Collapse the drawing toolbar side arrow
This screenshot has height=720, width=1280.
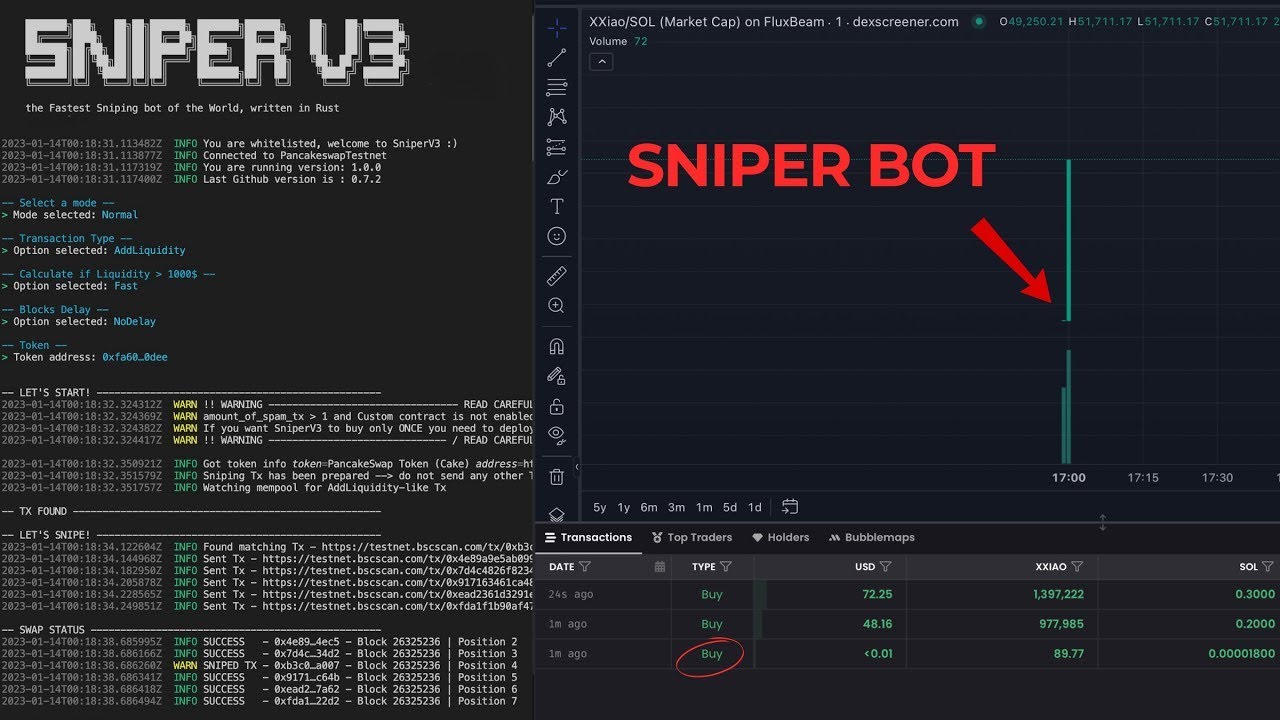[577, 467]
